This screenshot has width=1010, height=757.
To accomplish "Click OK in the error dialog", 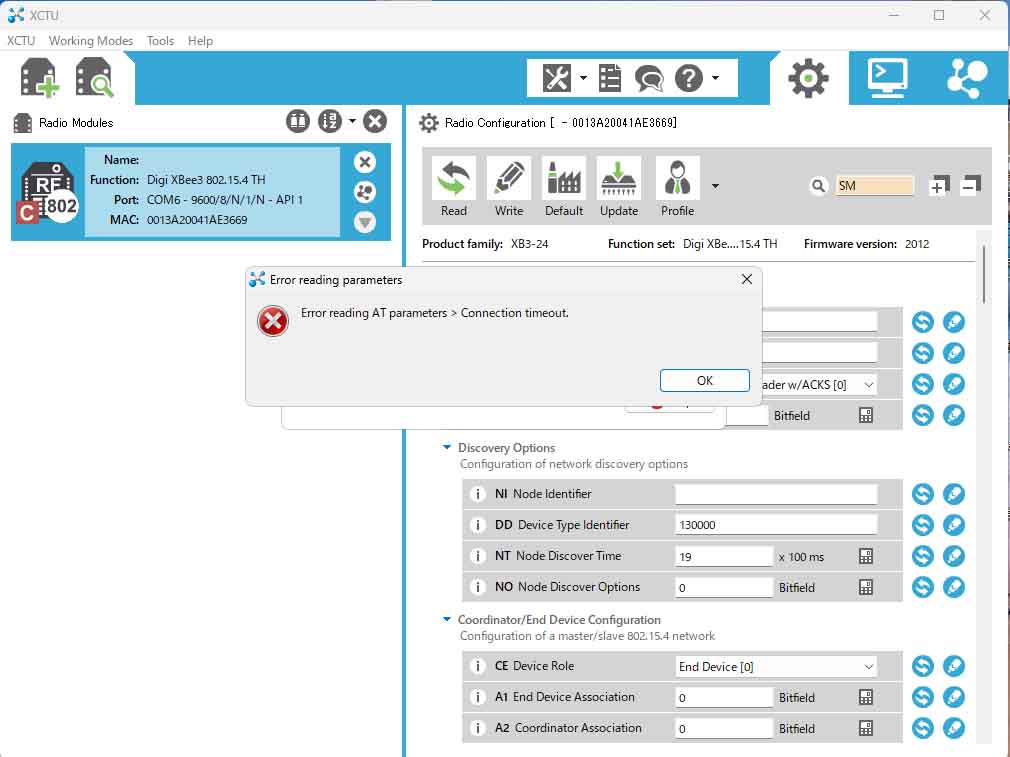I will pos(705,380).
